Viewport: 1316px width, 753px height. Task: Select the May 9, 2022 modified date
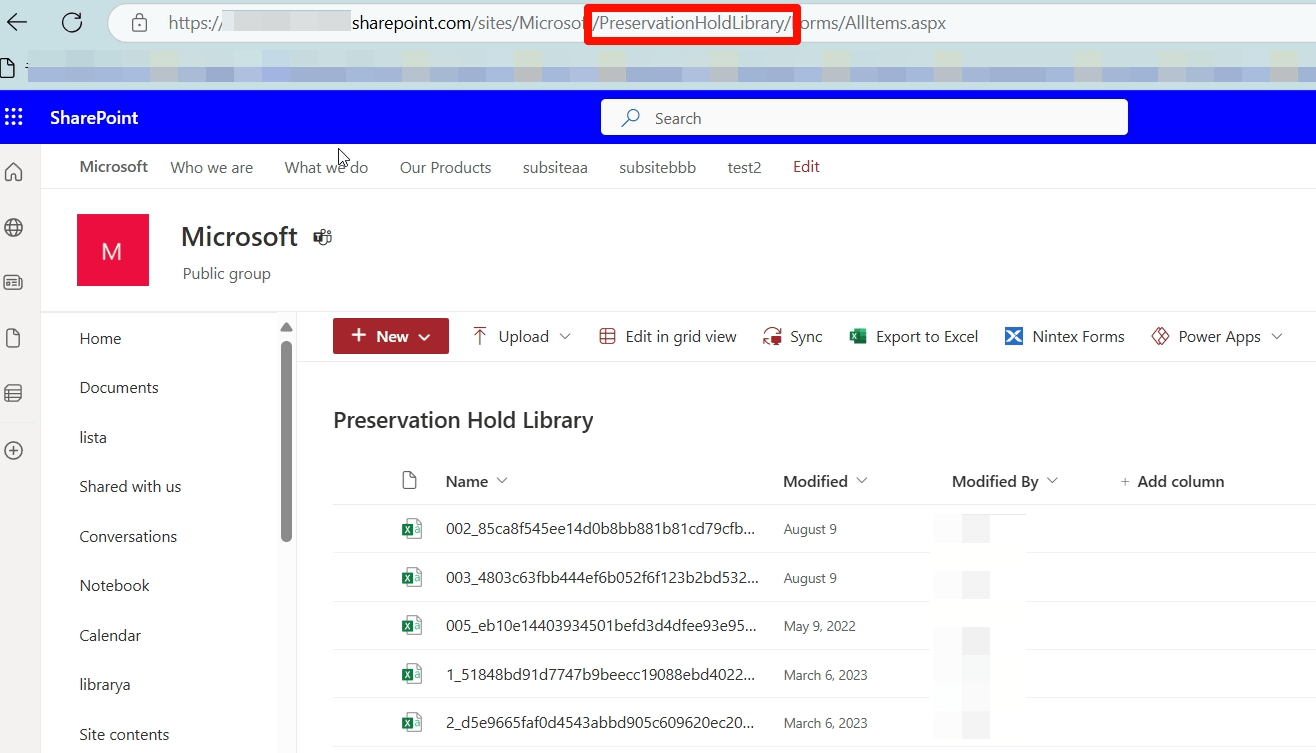pos(820,626)
